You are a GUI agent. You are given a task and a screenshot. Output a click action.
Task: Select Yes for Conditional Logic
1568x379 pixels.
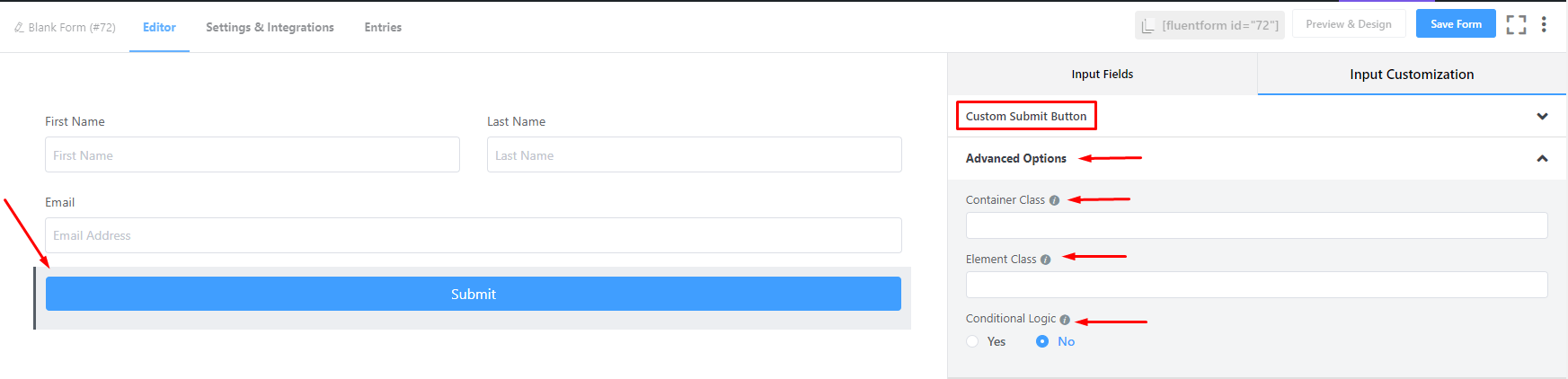tap(972, 341)
